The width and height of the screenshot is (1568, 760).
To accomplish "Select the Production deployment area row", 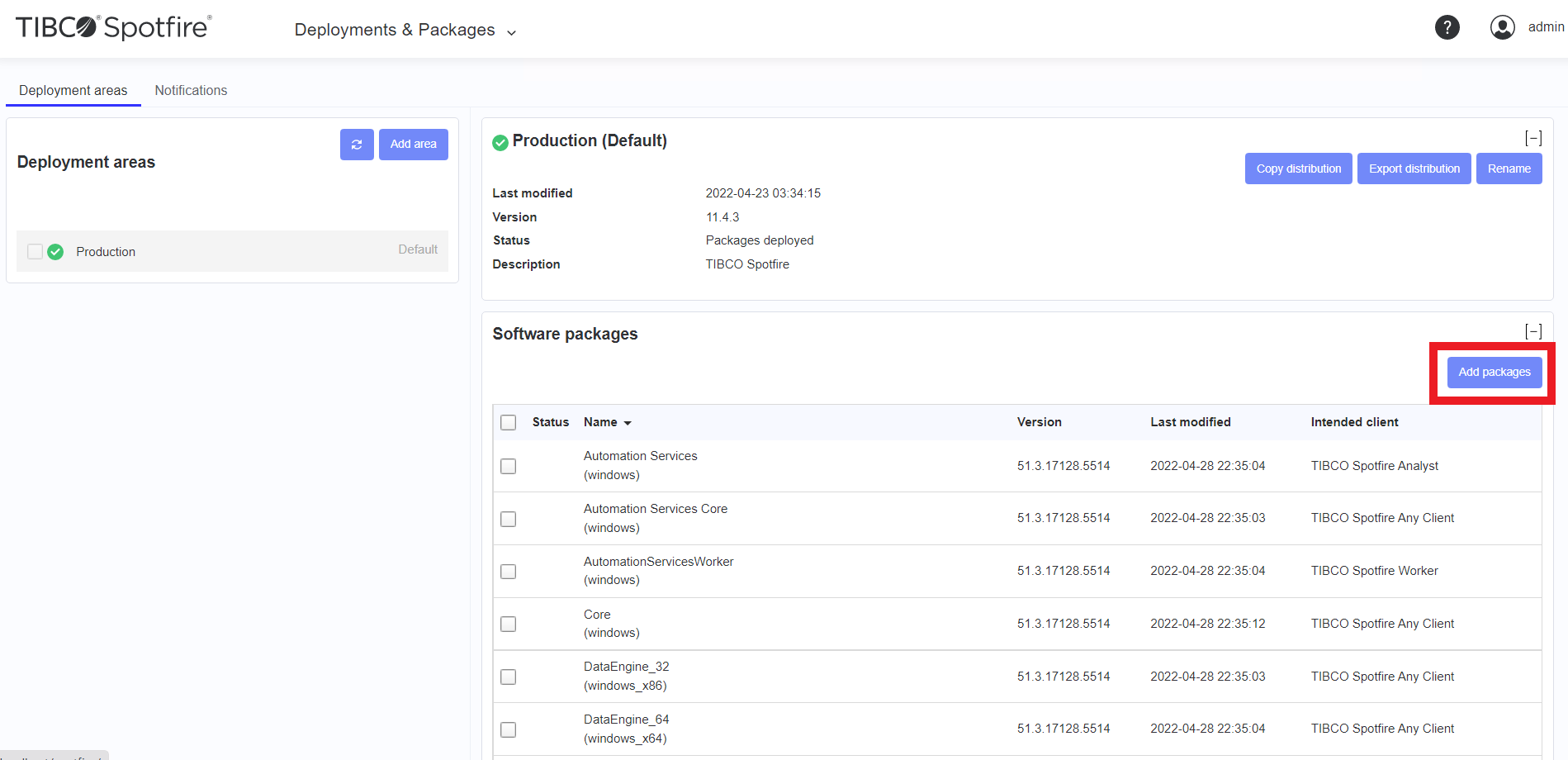I will pos(232,251).
